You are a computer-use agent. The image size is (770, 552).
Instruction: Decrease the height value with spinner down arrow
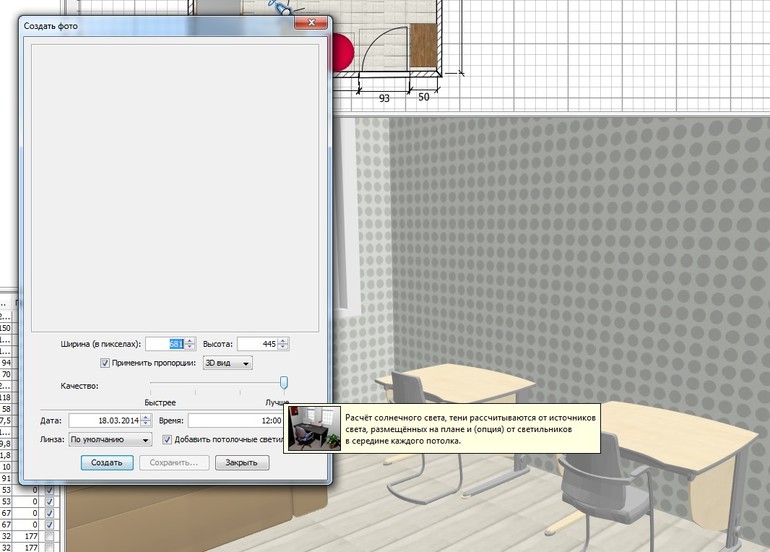(x=283, y=348)
